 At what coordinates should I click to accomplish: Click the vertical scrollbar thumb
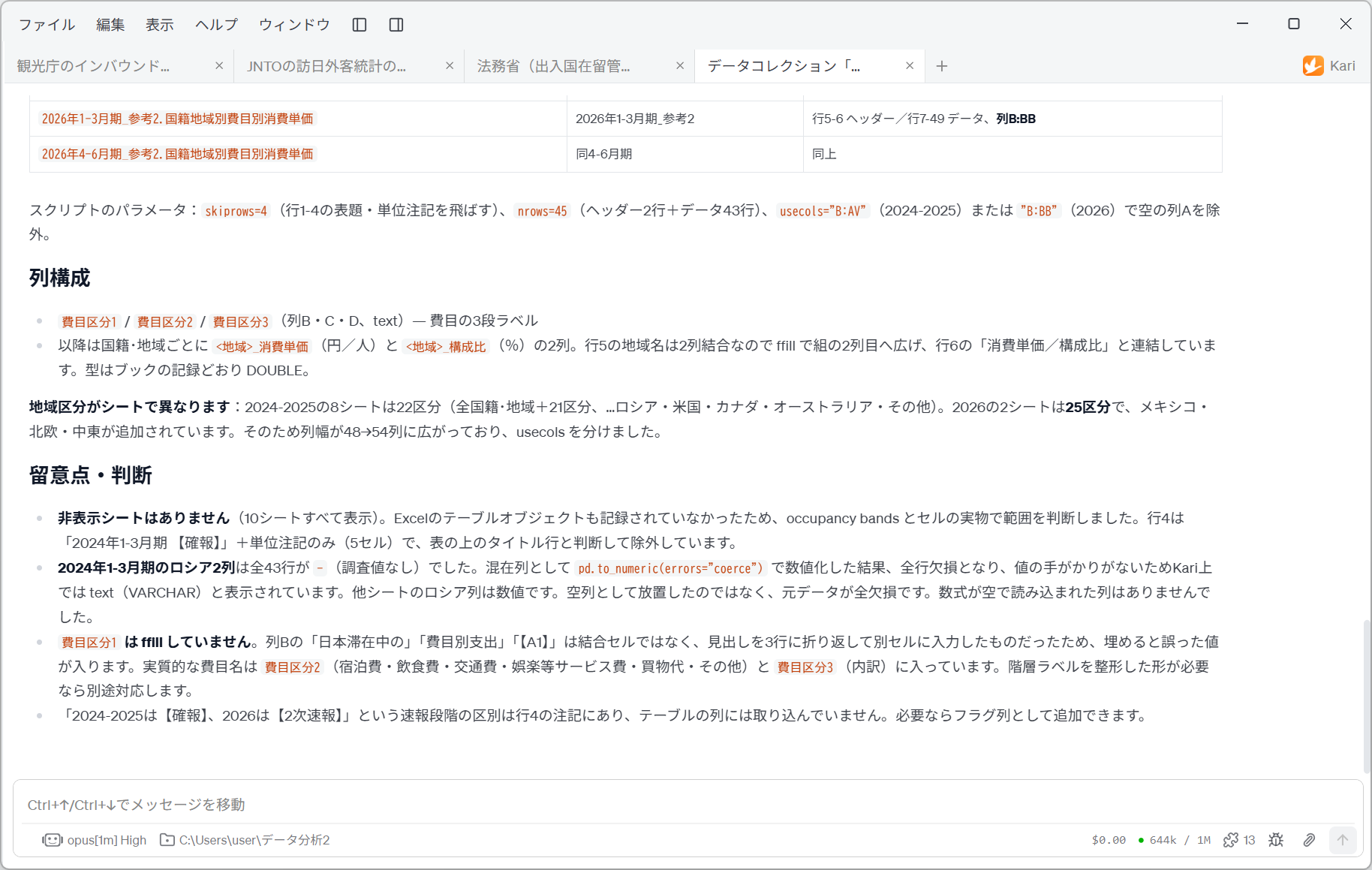[1367, 697]
